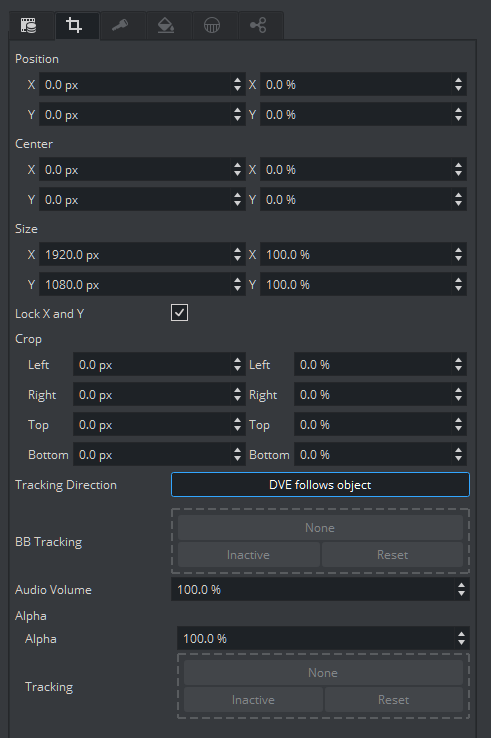This screenshot has width=491, height=738.
Task: Click stepper arrows of Size X pixel field
Action: coord(237,255)
